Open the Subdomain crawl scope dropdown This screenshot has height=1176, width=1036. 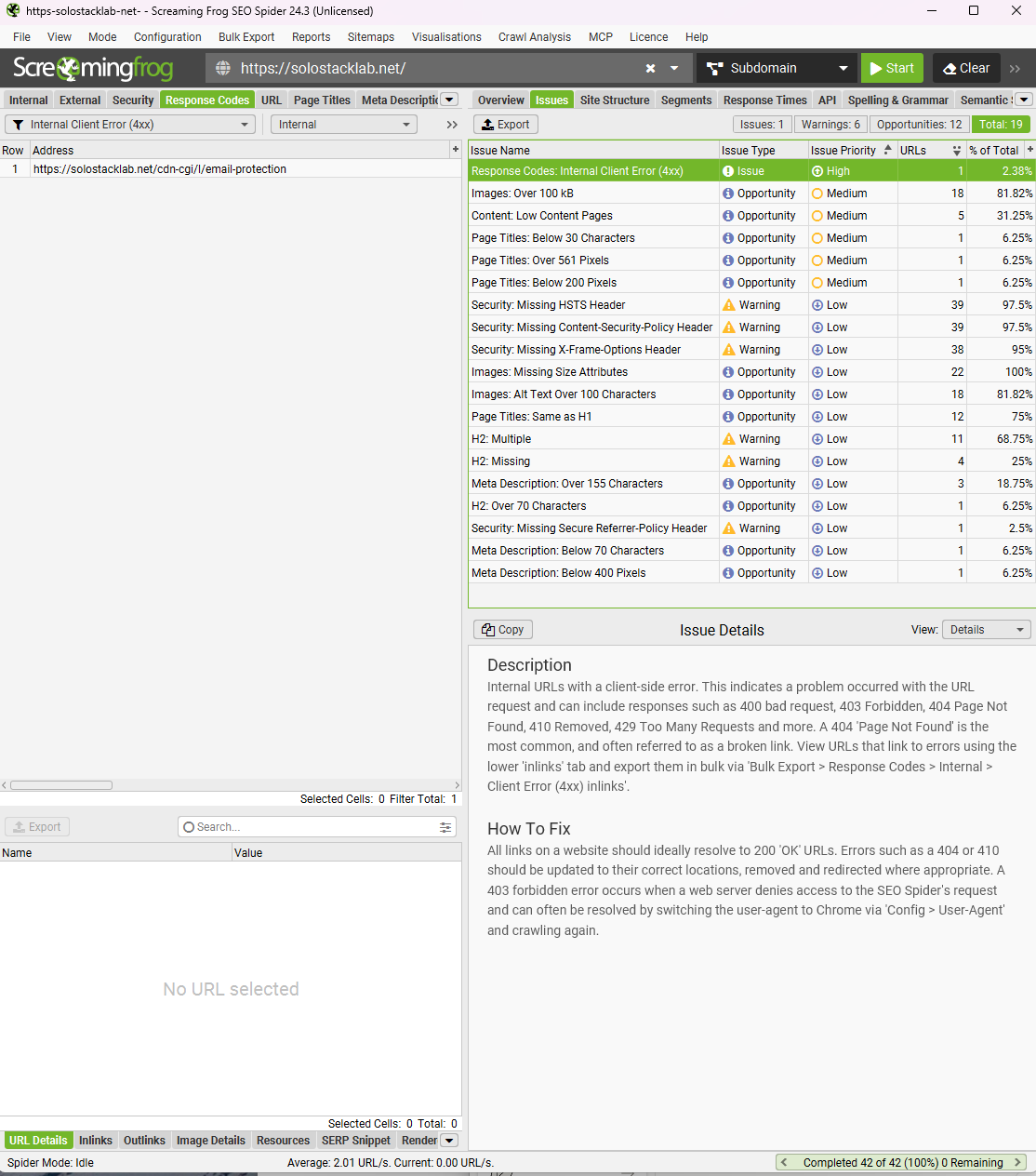point(777,68)
